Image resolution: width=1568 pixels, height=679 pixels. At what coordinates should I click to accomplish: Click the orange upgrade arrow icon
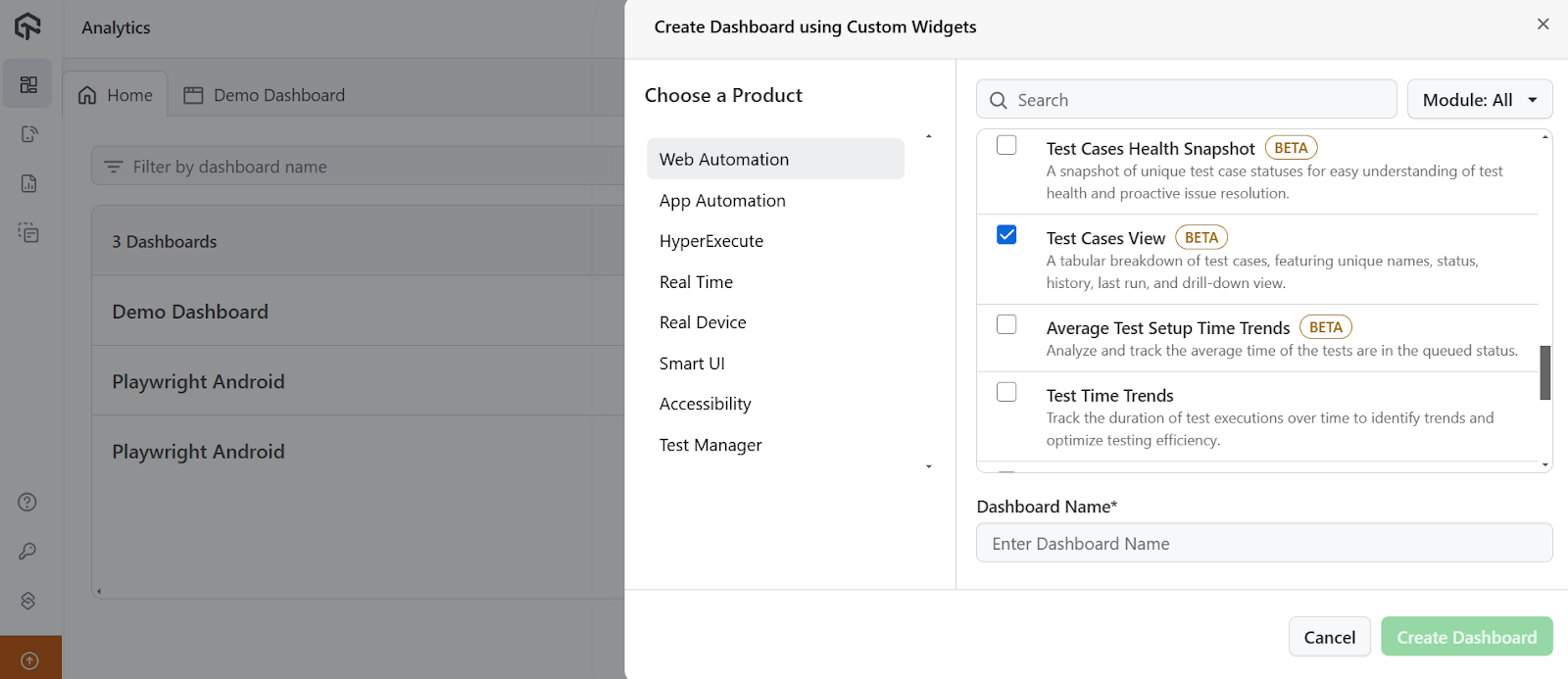pyautogui.click(x=29, y=660)
